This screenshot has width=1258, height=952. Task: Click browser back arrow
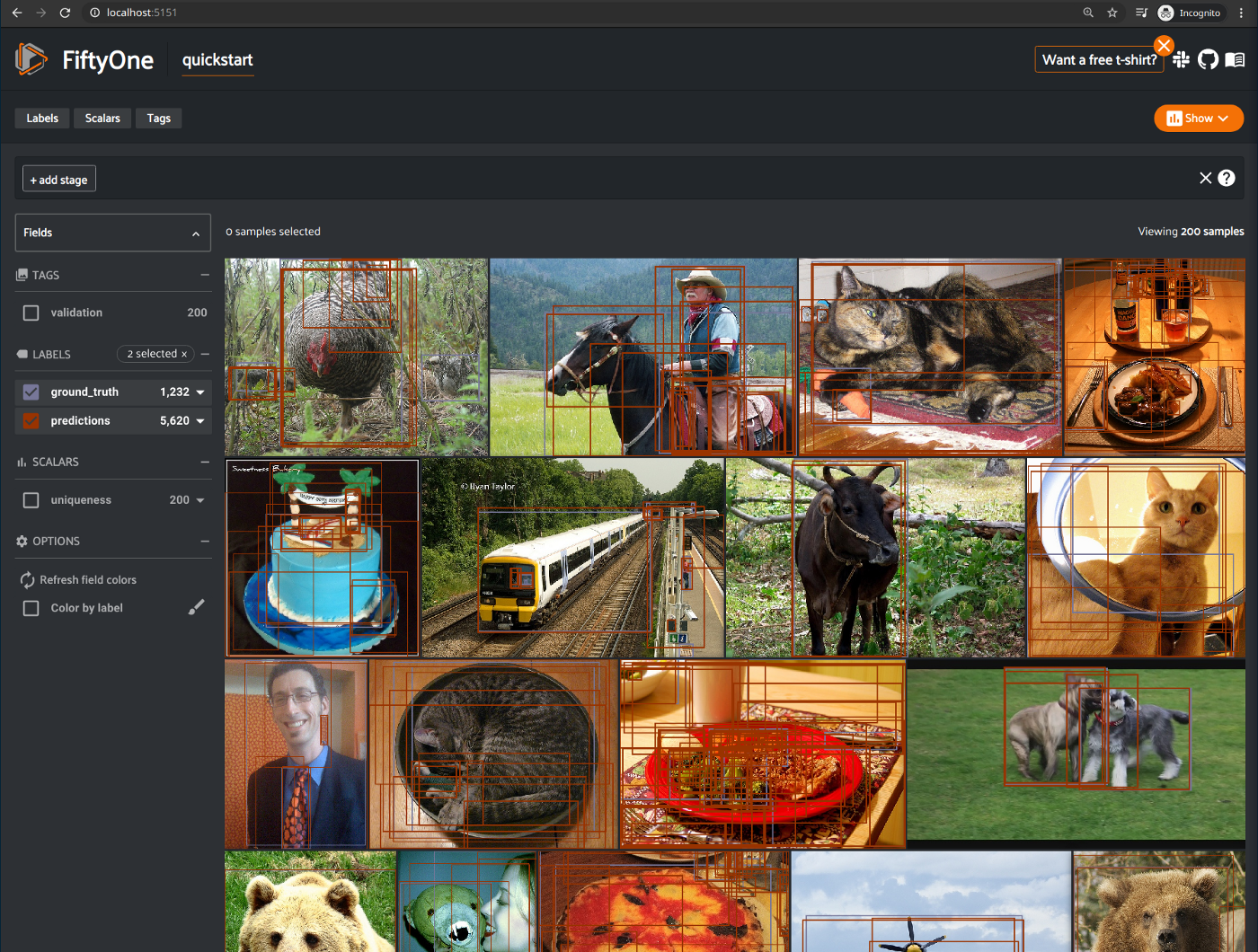17,13
